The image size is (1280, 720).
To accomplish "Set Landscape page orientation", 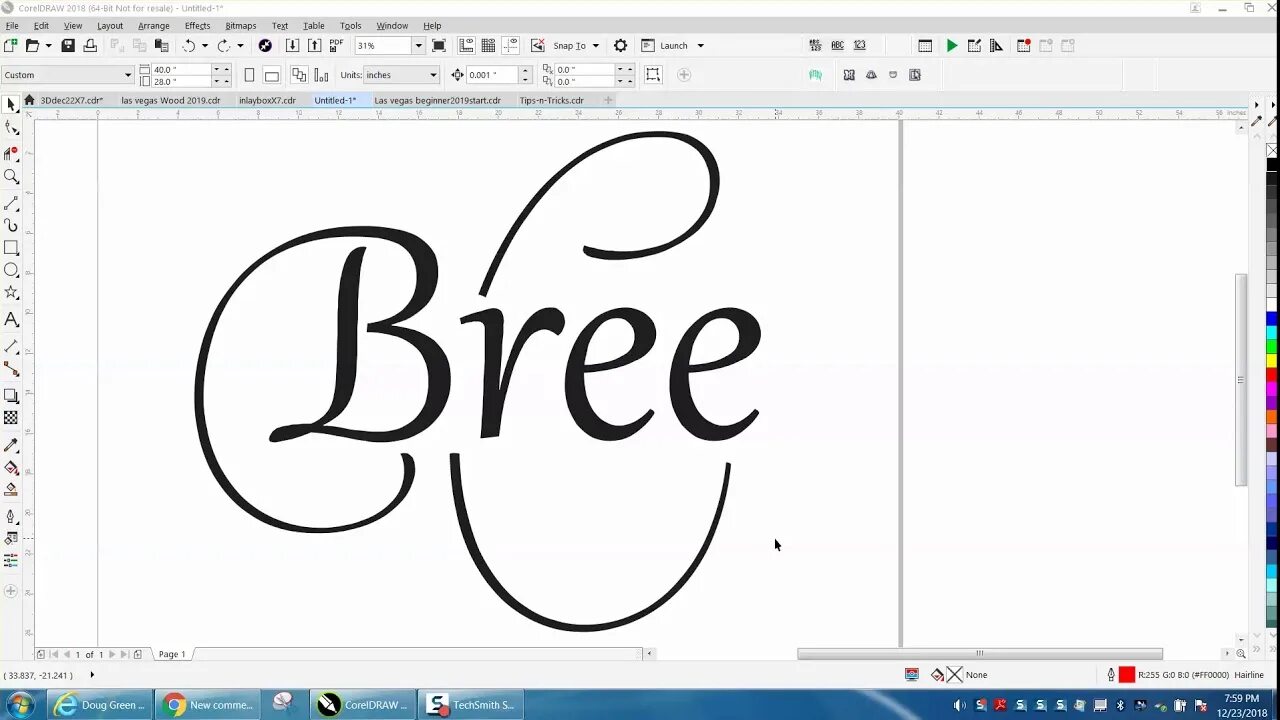I will tap(271, 75).
